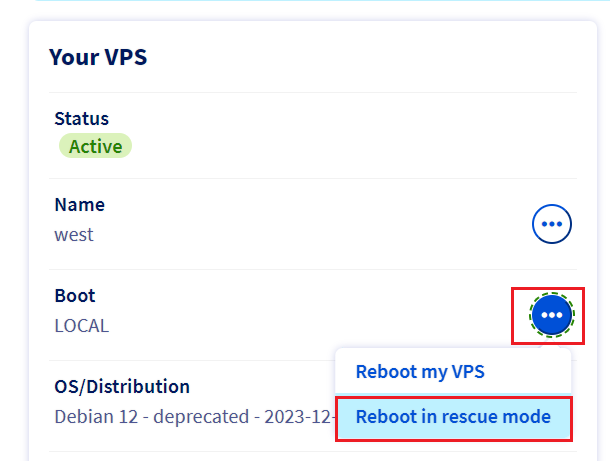The height and width of the screenshot is (461, 610).
Task: Click the Boot row ellipsis actions button
Action: coord(552,315)
